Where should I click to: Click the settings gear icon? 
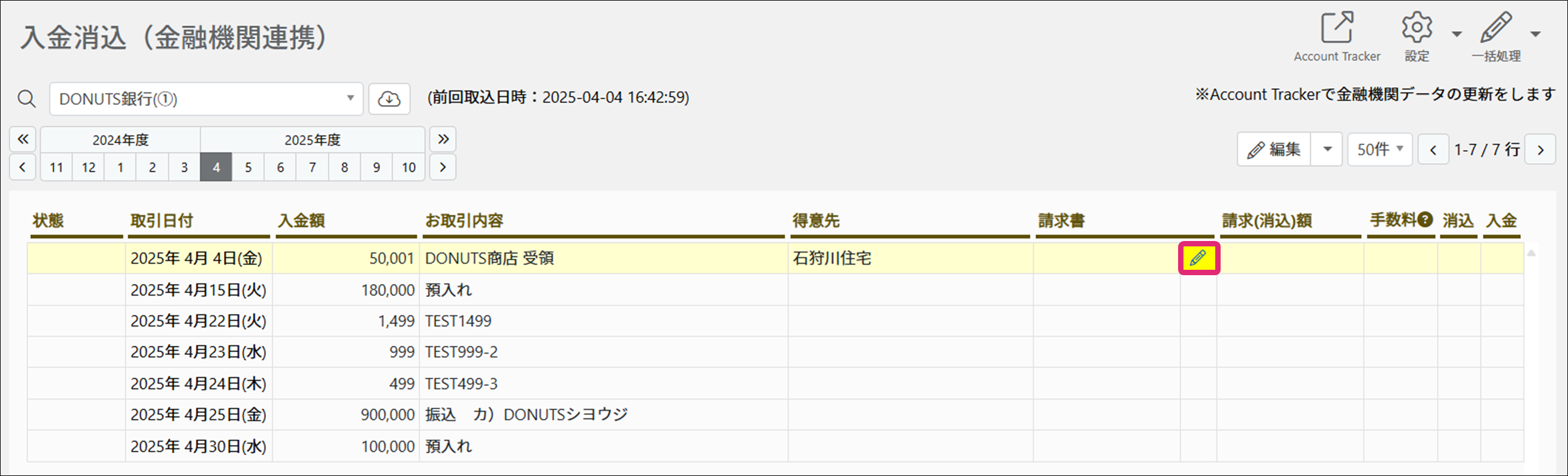coord(1416,28)
